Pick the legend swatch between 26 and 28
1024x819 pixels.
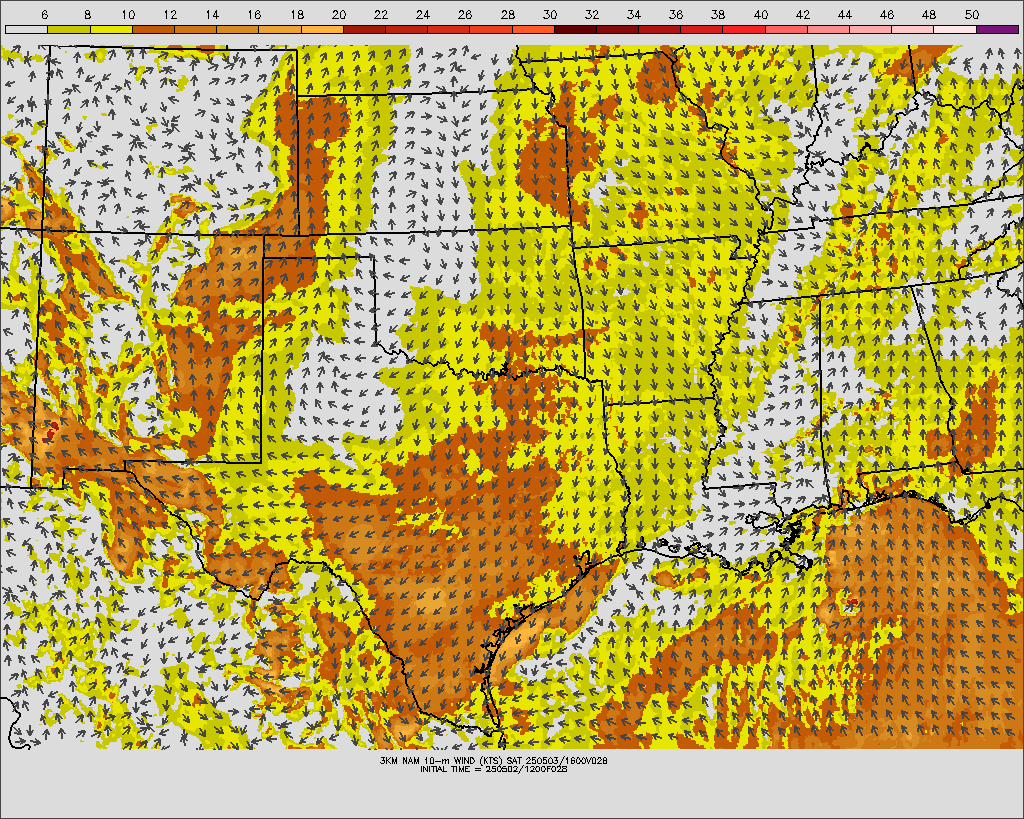coord(491,29)
